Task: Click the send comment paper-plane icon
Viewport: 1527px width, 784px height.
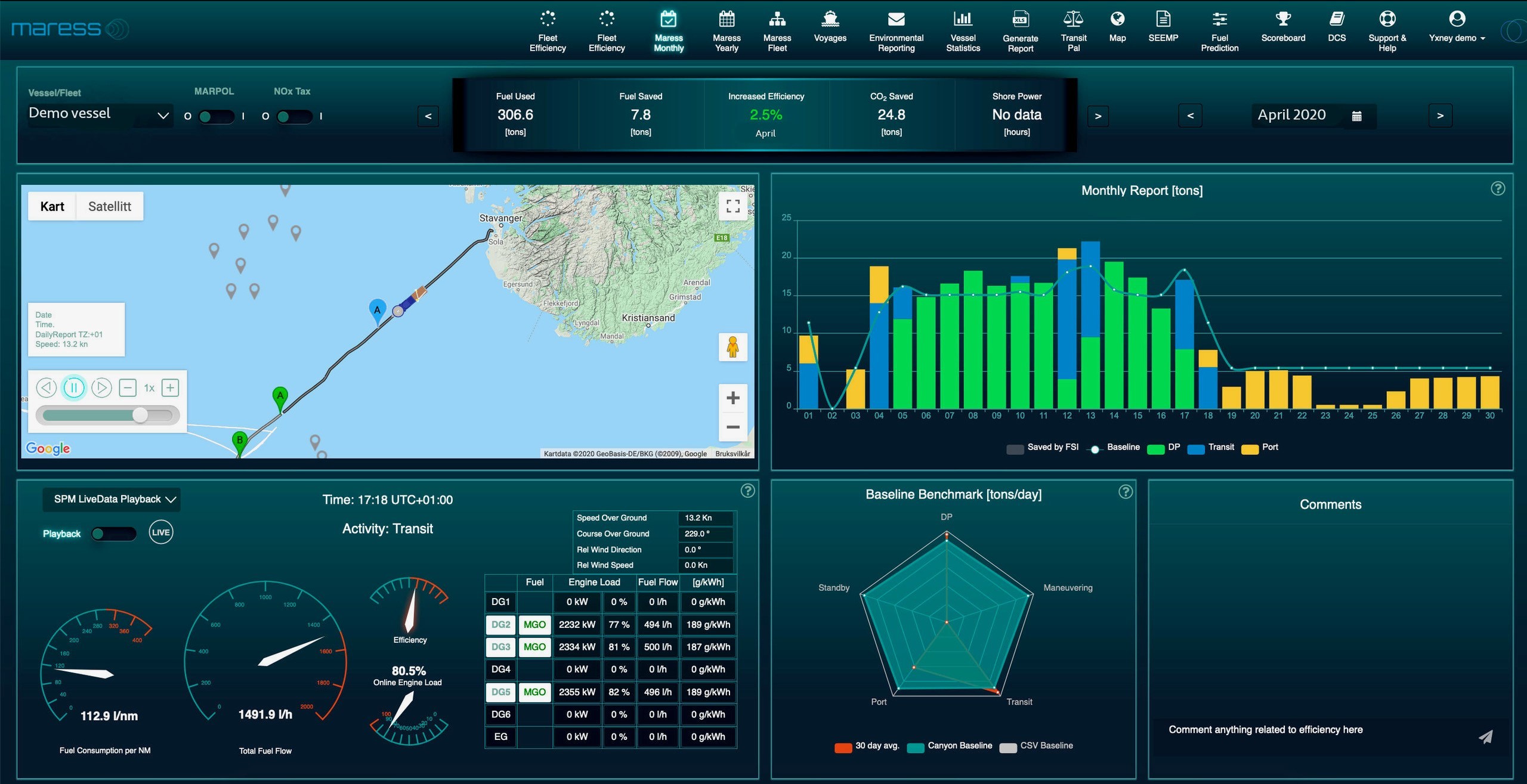Action: (1485, 737)
